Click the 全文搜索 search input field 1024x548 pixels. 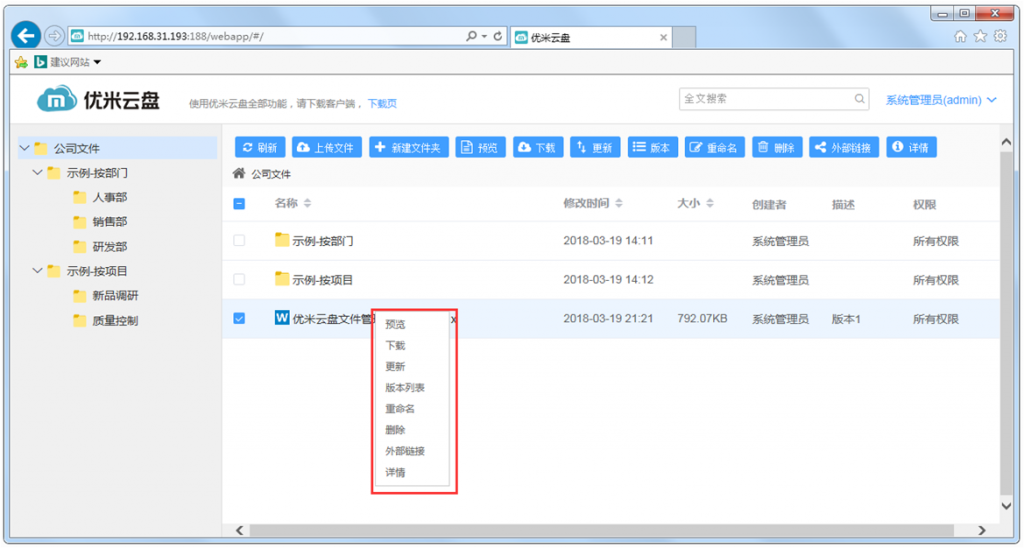point(765,99)
